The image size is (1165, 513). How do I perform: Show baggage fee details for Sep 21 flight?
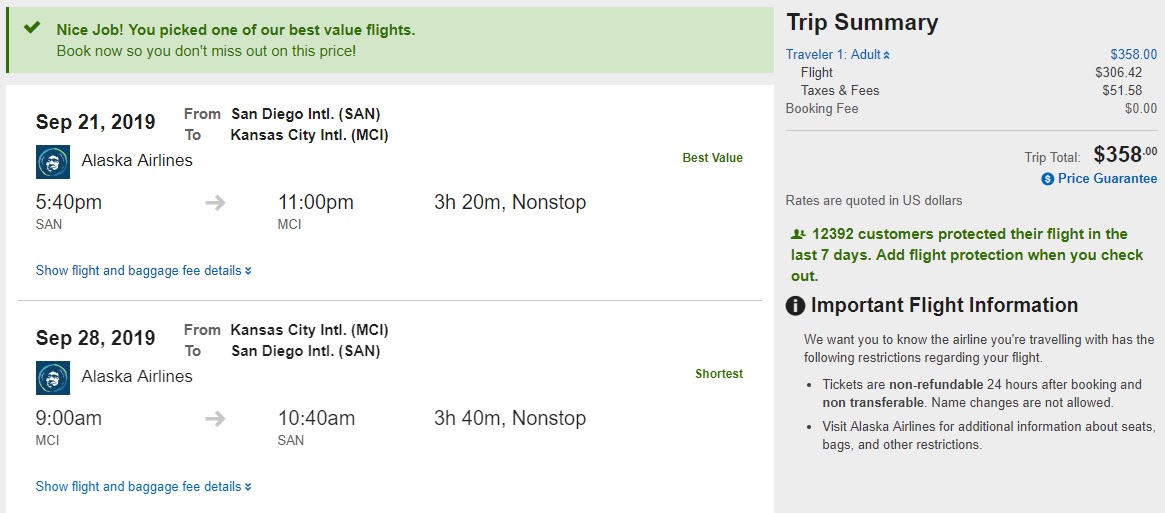click(143, 270)
